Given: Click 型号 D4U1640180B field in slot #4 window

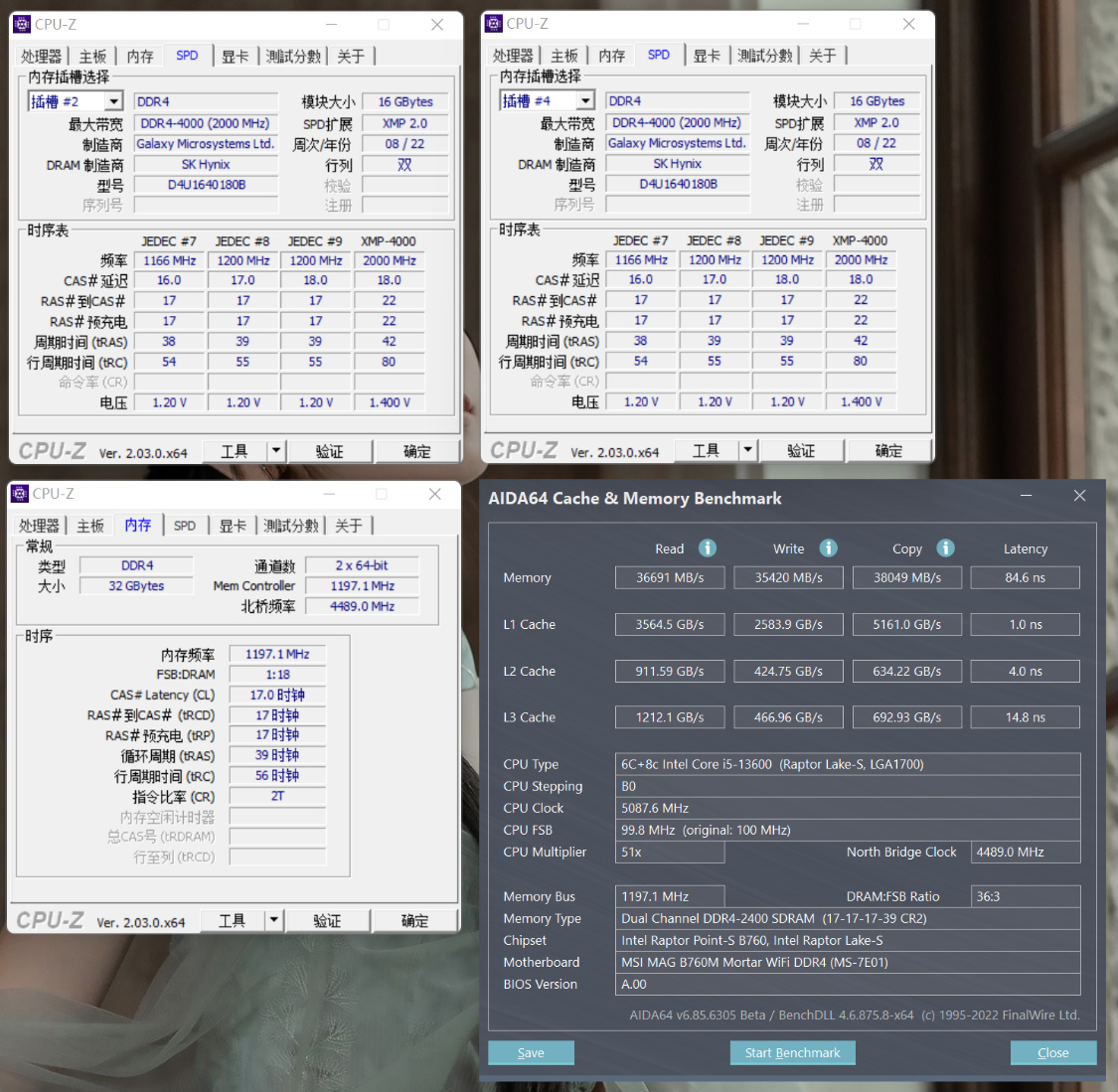Looking at the screenshot, I should point(678,184).
